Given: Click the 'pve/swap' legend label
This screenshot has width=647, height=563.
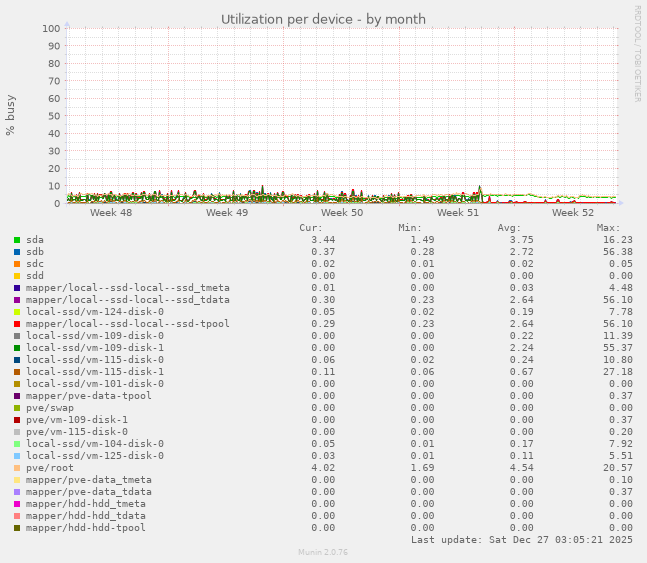Looking at the screenshot, I should click(50, 408).
